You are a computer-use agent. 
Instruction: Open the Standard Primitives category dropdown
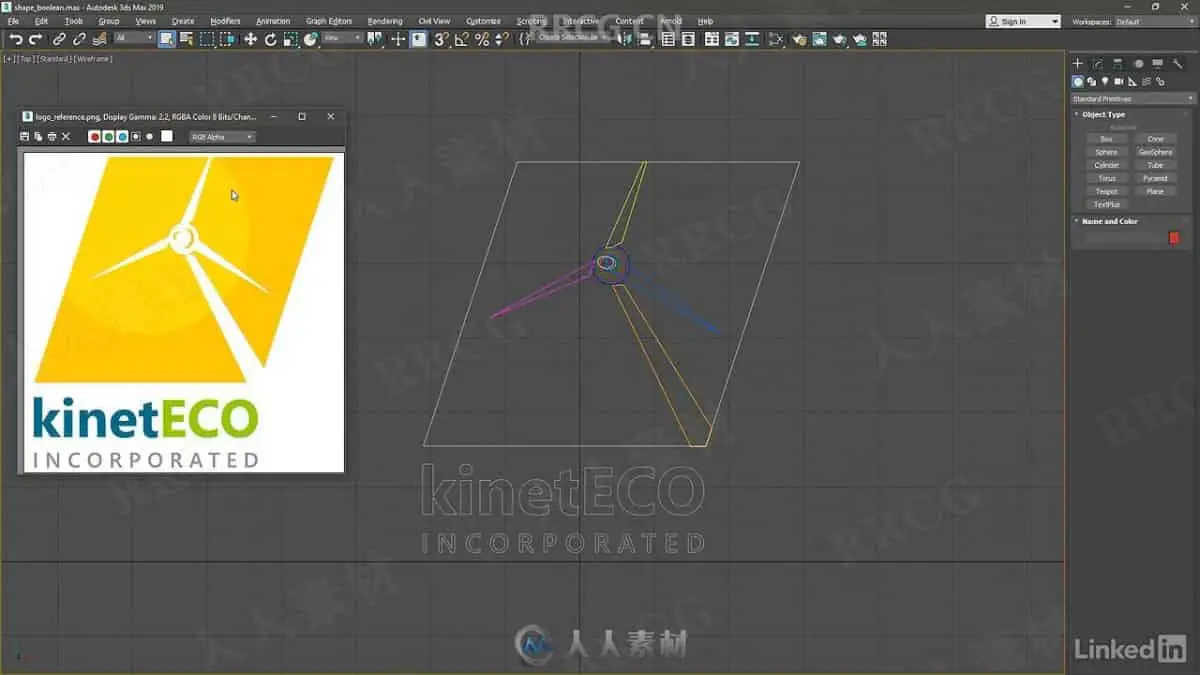click(x=1133, y=99)
